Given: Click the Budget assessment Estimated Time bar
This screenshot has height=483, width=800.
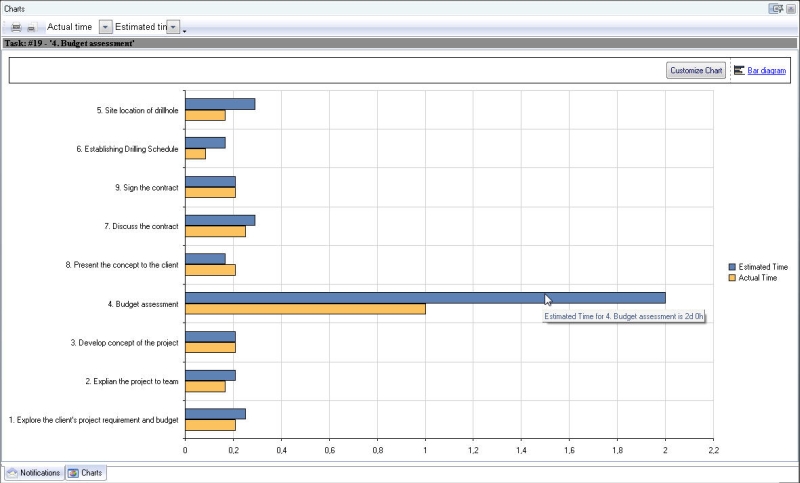Looking at the screenshot, I should [x=425, y=298].
